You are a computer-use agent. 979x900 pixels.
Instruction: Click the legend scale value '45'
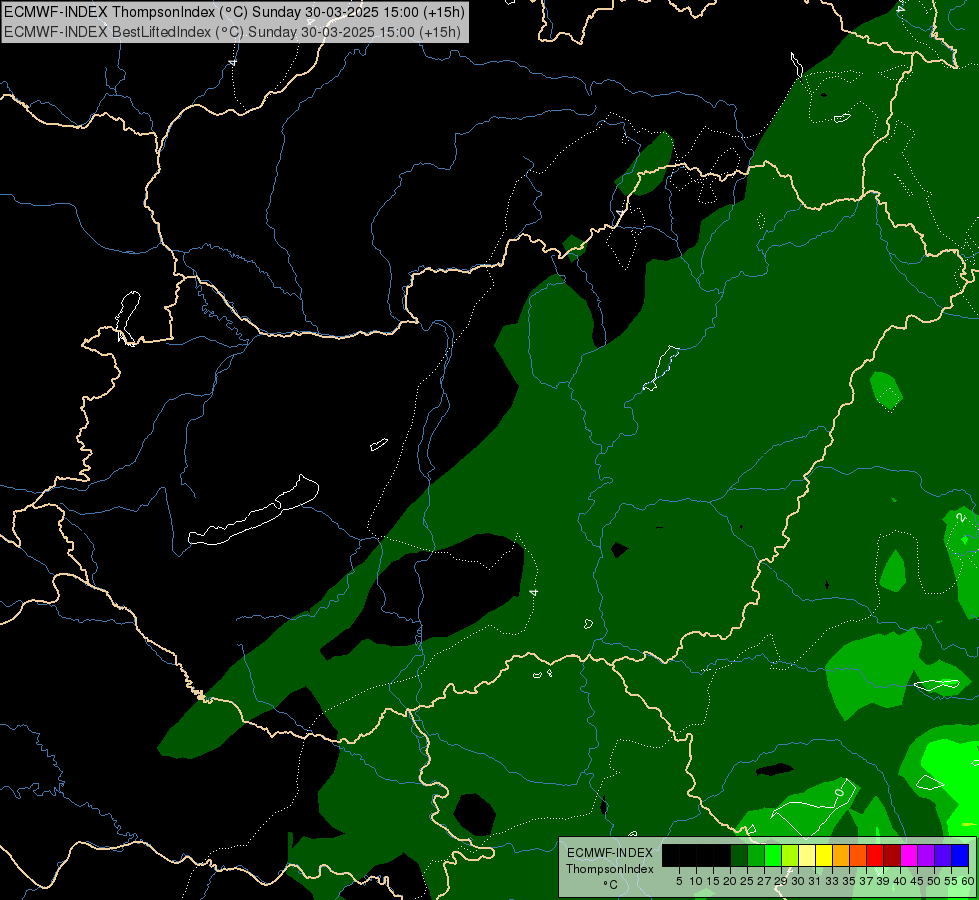(x=917, y=881)
